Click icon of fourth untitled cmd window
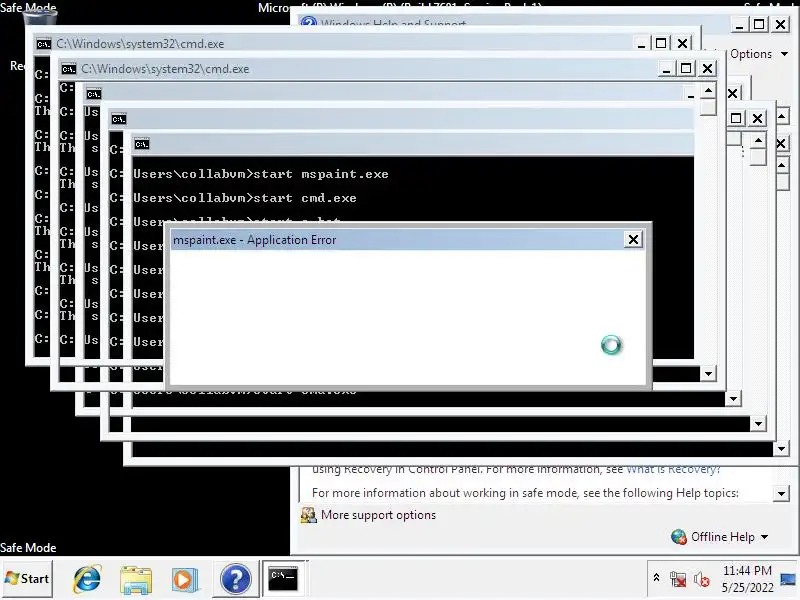 tap(119, 119)
